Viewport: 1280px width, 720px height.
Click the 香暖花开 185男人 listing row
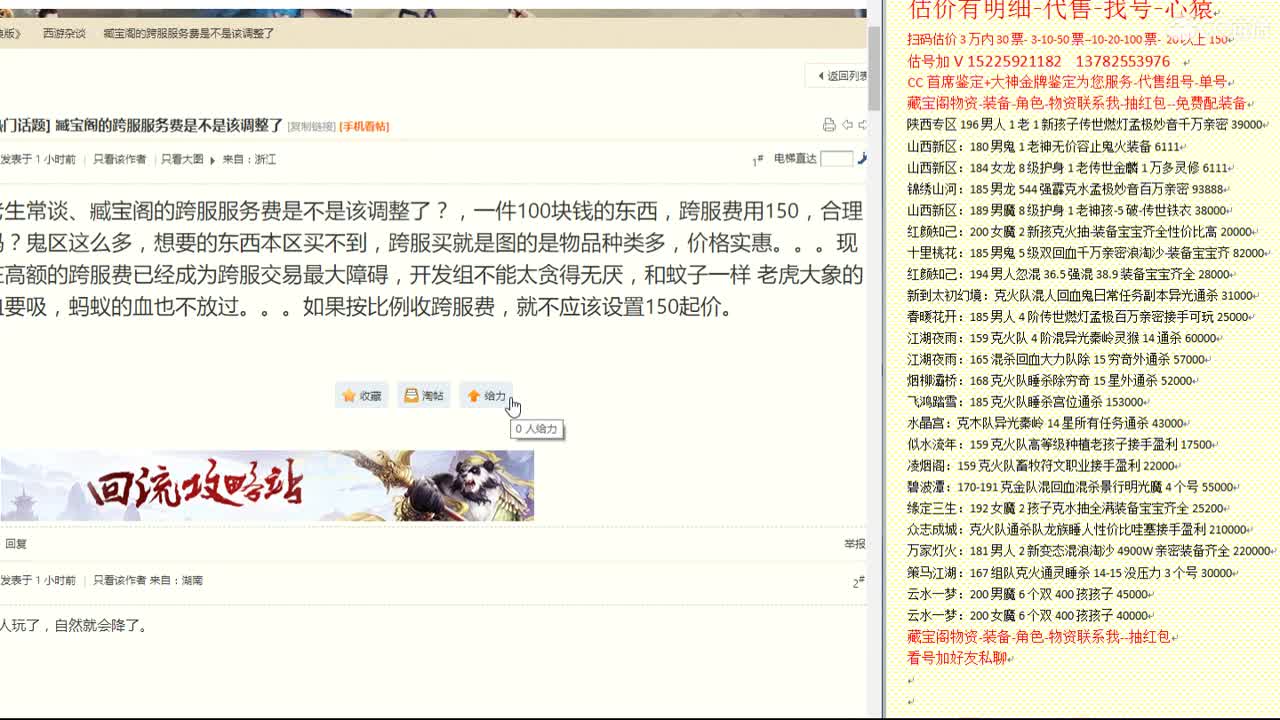1078,317
